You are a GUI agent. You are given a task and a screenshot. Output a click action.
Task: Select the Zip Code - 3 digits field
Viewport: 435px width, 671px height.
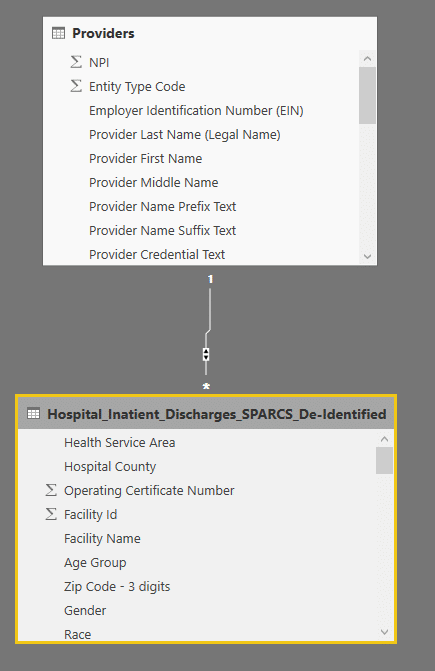tap(117, 586)
